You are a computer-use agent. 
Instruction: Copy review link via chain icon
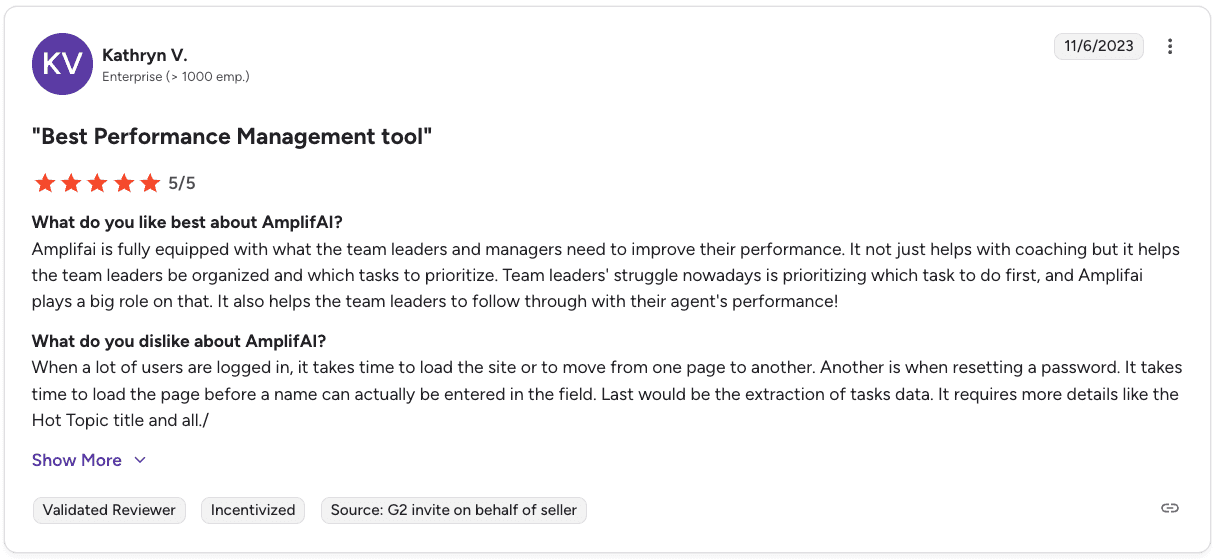tap(1169, 508)
